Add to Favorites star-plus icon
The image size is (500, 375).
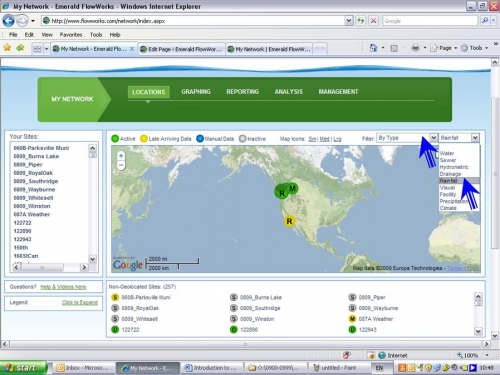tap(20, 48)
